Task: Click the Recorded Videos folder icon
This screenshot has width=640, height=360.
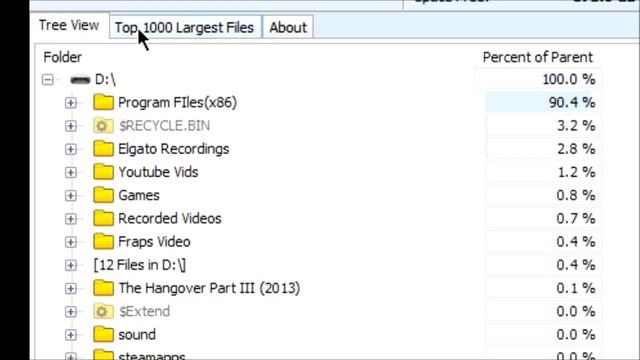Action: click(x=103, y=218)
